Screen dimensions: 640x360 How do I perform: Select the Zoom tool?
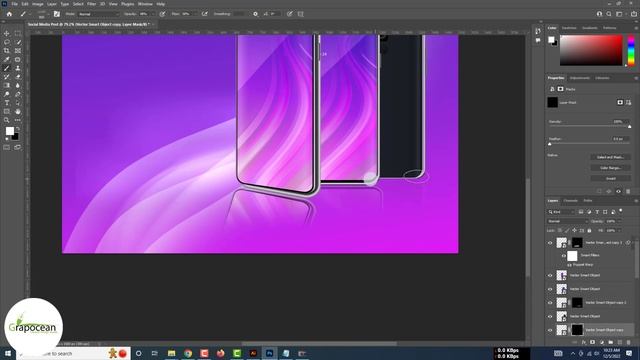[7, 120]
